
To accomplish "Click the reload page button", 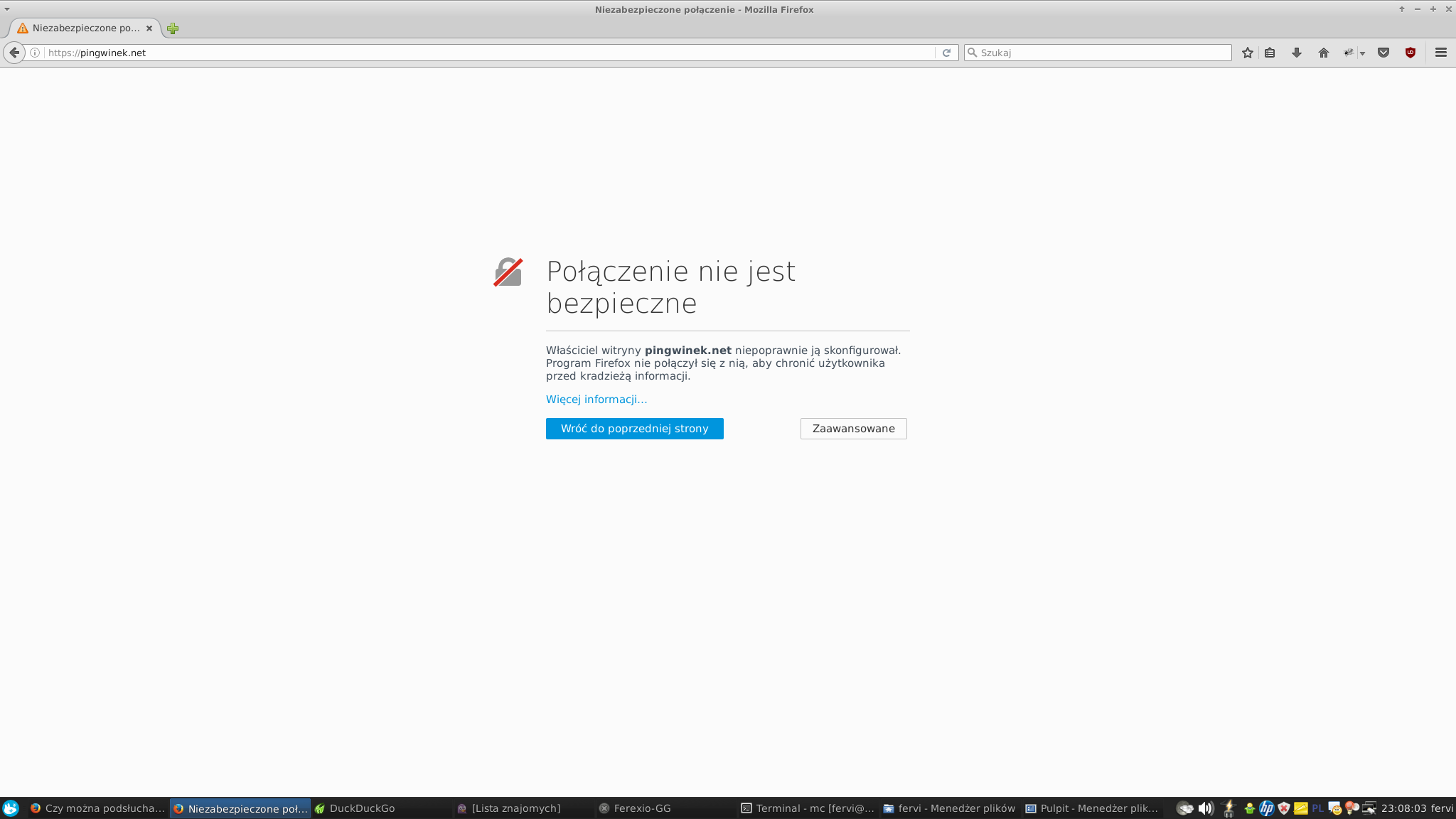I will pos(946,53).
